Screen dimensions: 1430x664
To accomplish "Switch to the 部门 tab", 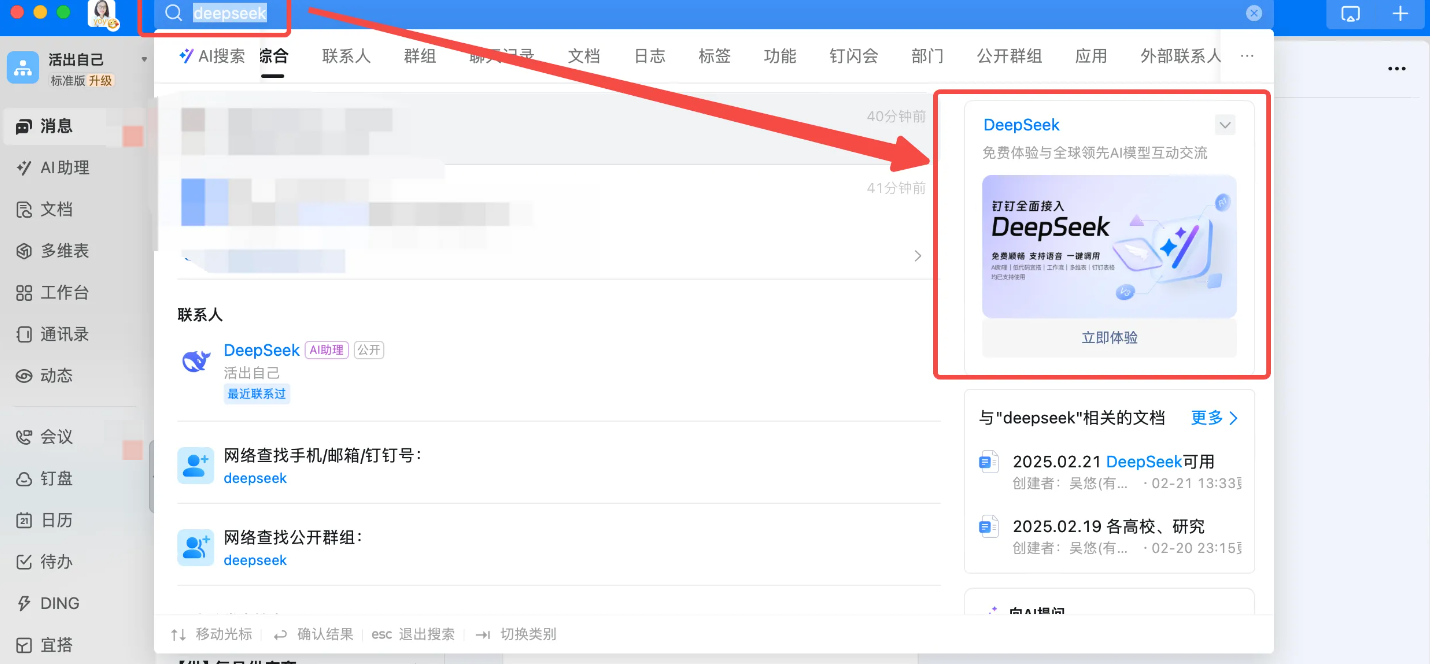I will click(927, 56).
